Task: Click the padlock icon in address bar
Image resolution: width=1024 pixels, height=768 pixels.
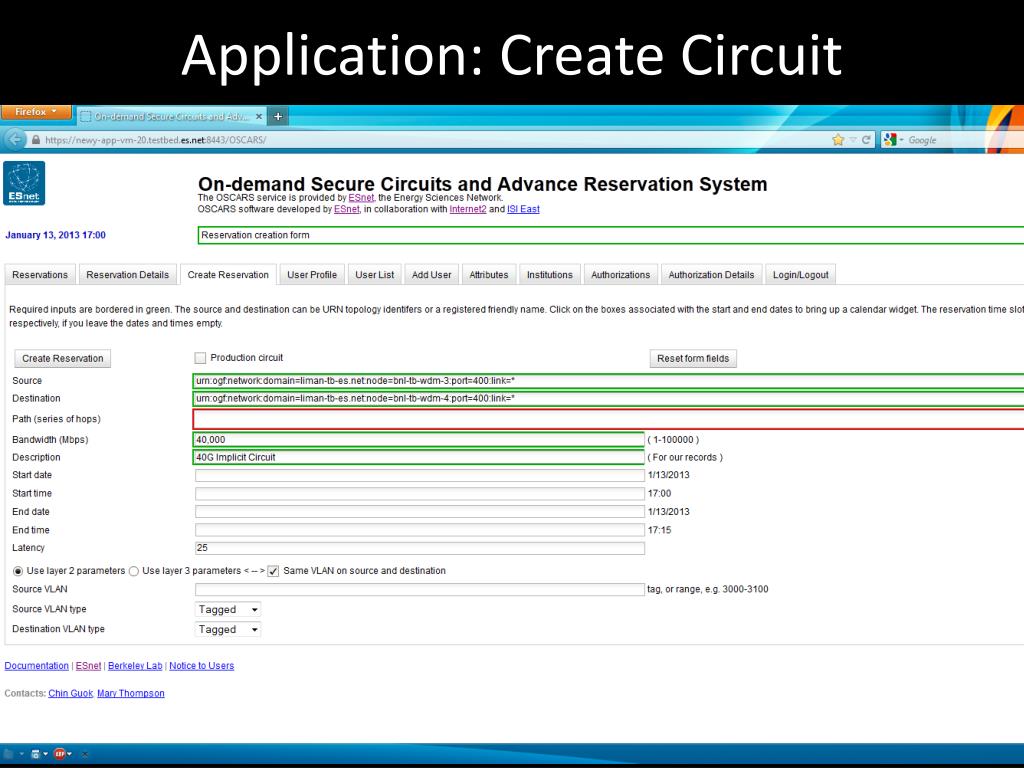Action: (x=36, y=140)
